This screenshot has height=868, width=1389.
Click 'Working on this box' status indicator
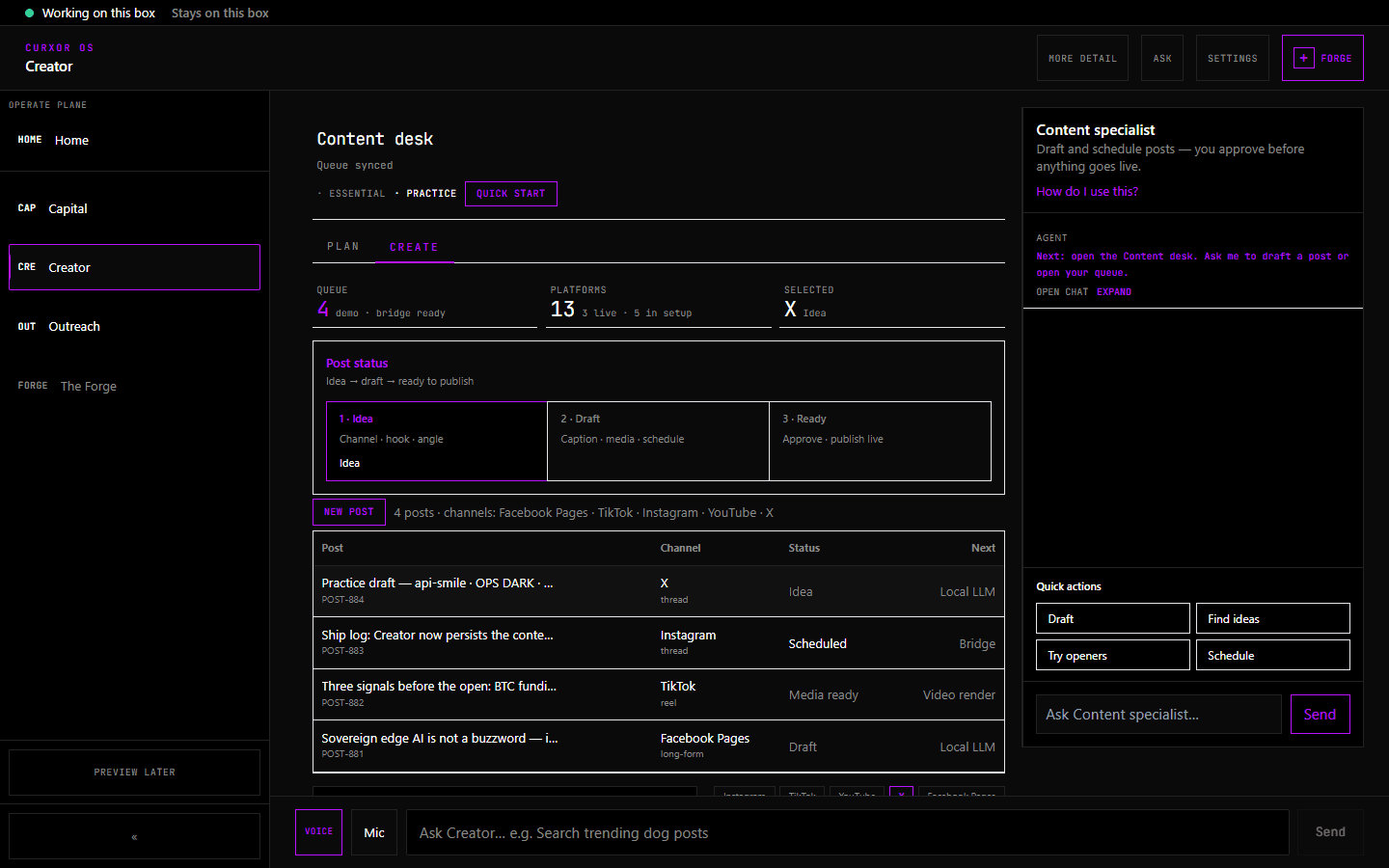coord(90,13)
